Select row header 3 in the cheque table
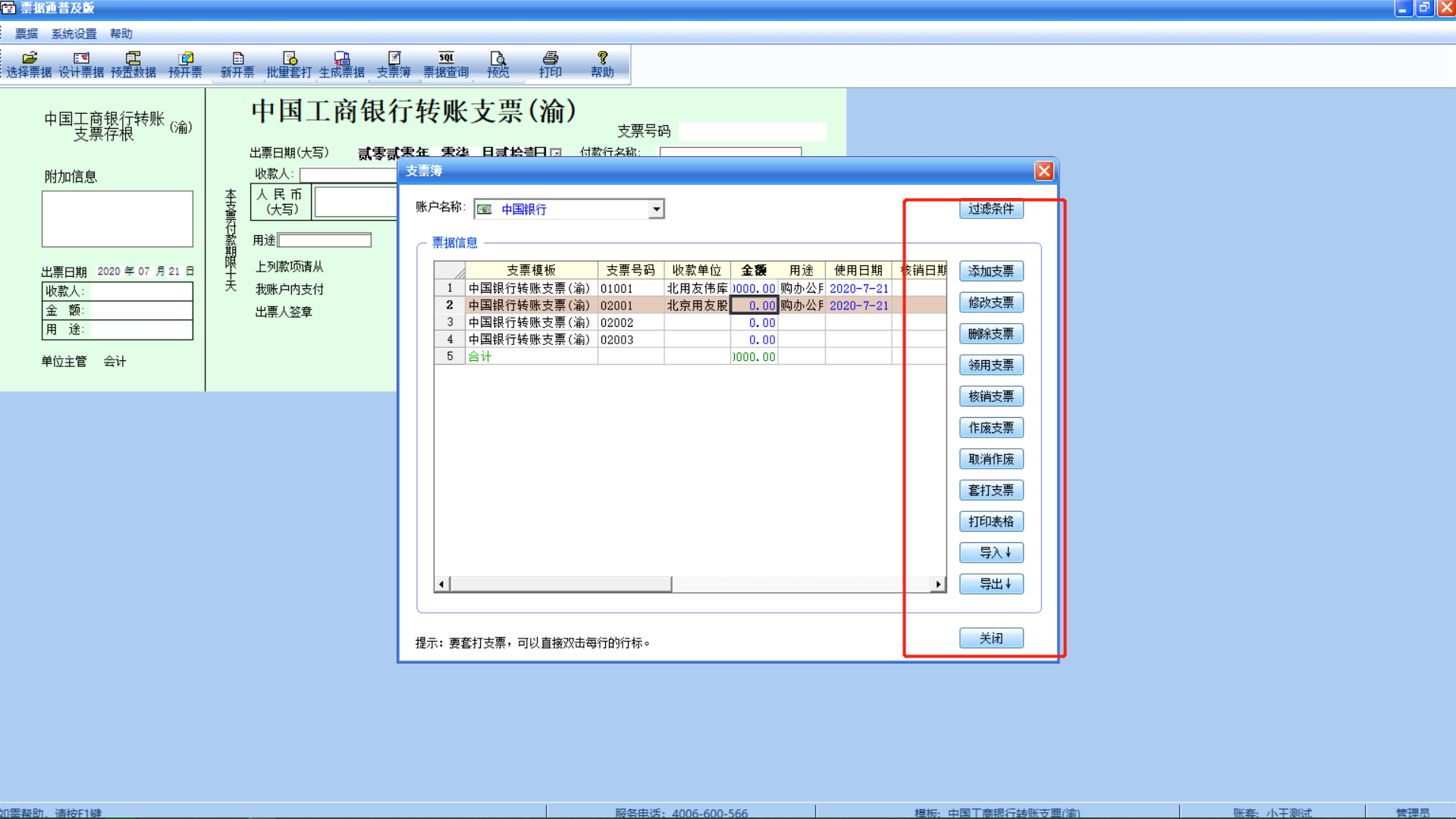This screenshot has width=1456, height=819. click(x=450, y=322)
